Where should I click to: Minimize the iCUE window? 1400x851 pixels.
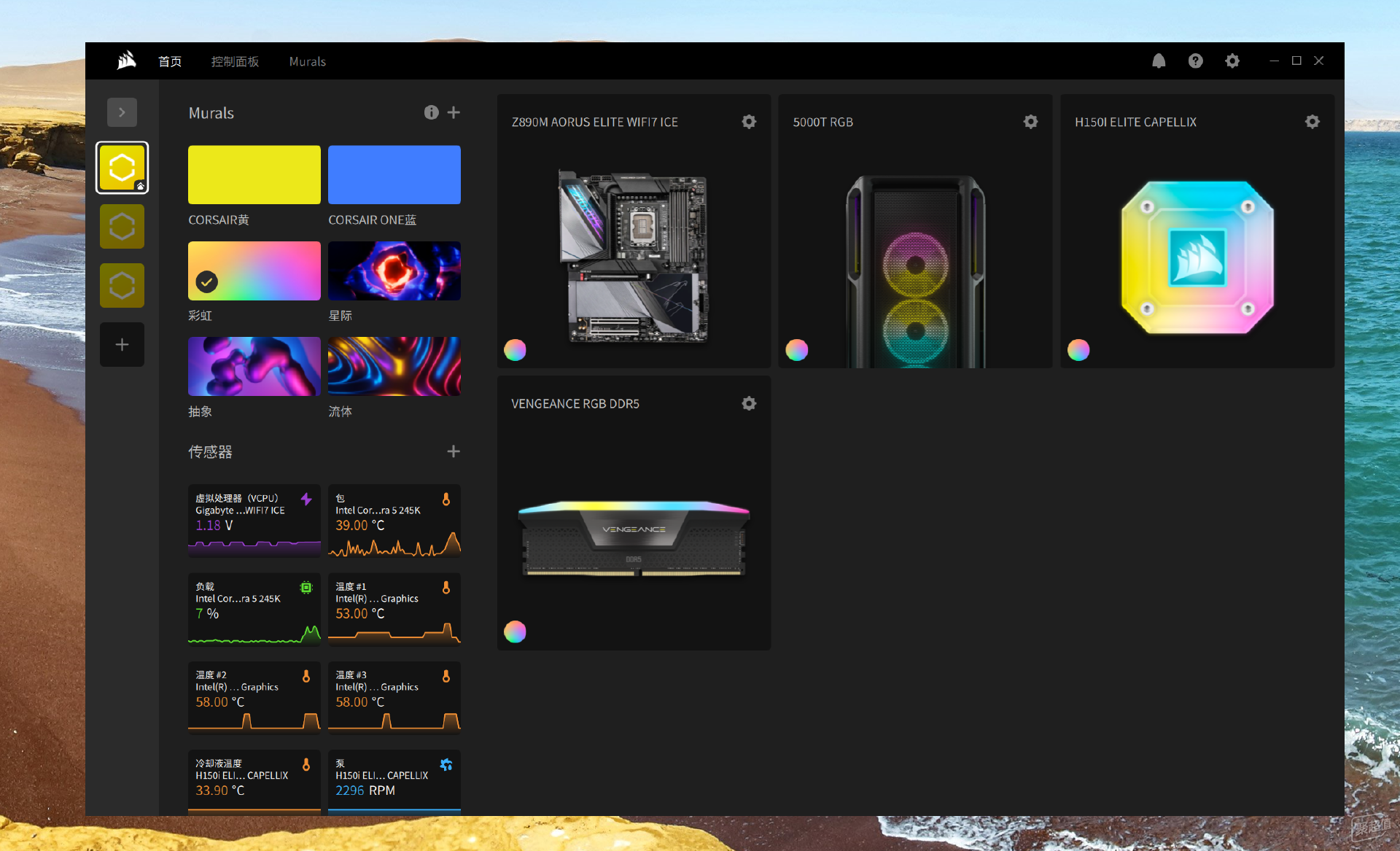(x=1274, y=61)
